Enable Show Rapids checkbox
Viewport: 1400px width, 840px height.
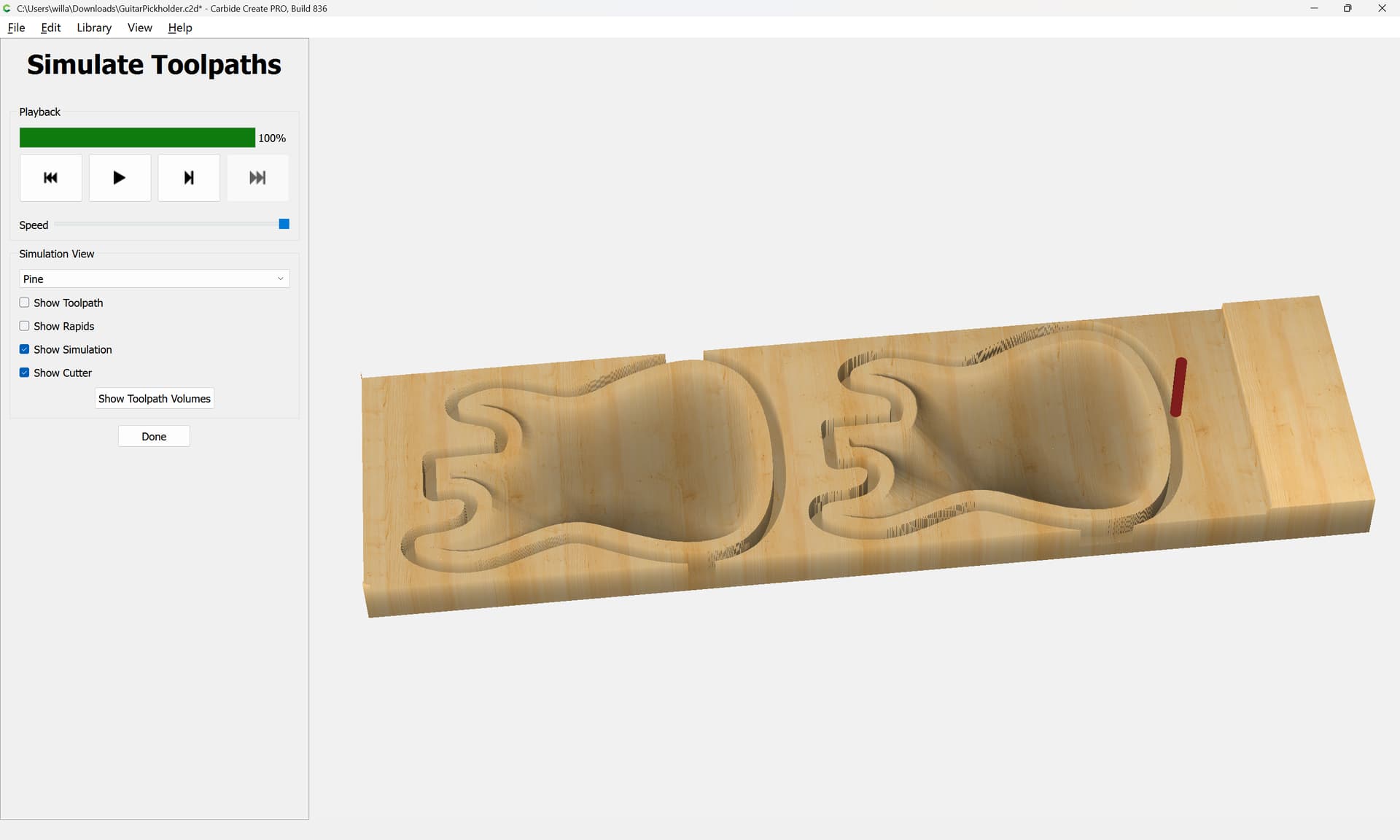pos(25,326)
